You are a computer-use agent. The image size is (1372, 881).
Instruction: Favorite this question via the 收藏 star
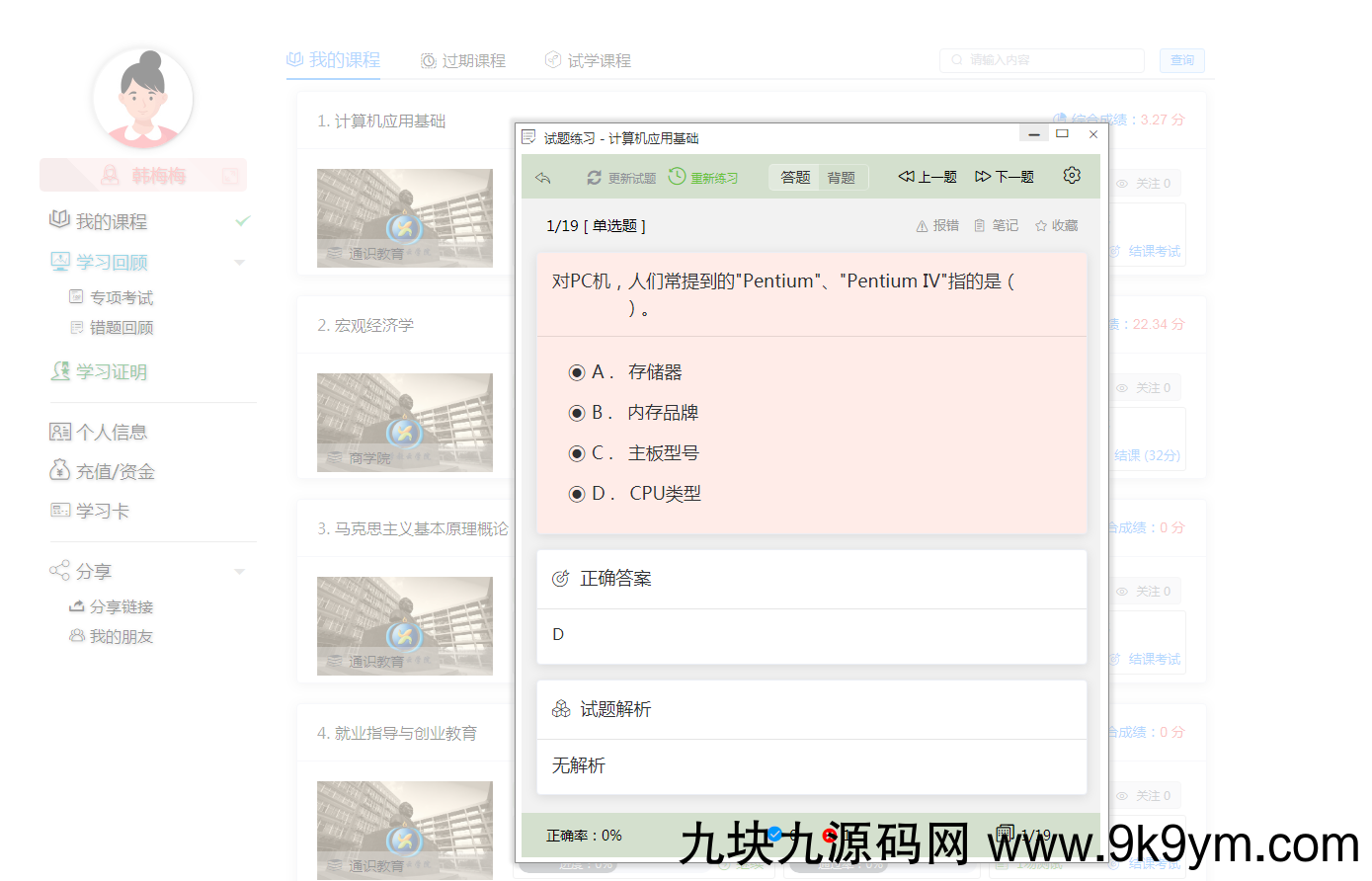1055,224
